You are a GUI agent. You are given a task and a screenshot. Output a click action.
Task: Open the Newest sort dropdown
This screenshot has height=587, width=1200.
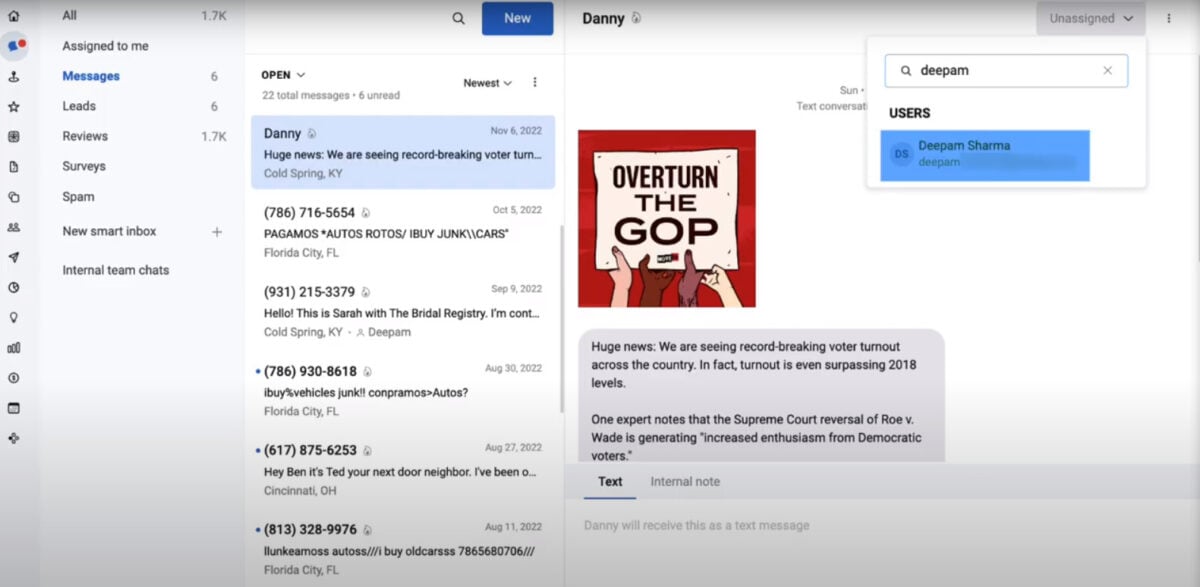[x=487, y=83]
